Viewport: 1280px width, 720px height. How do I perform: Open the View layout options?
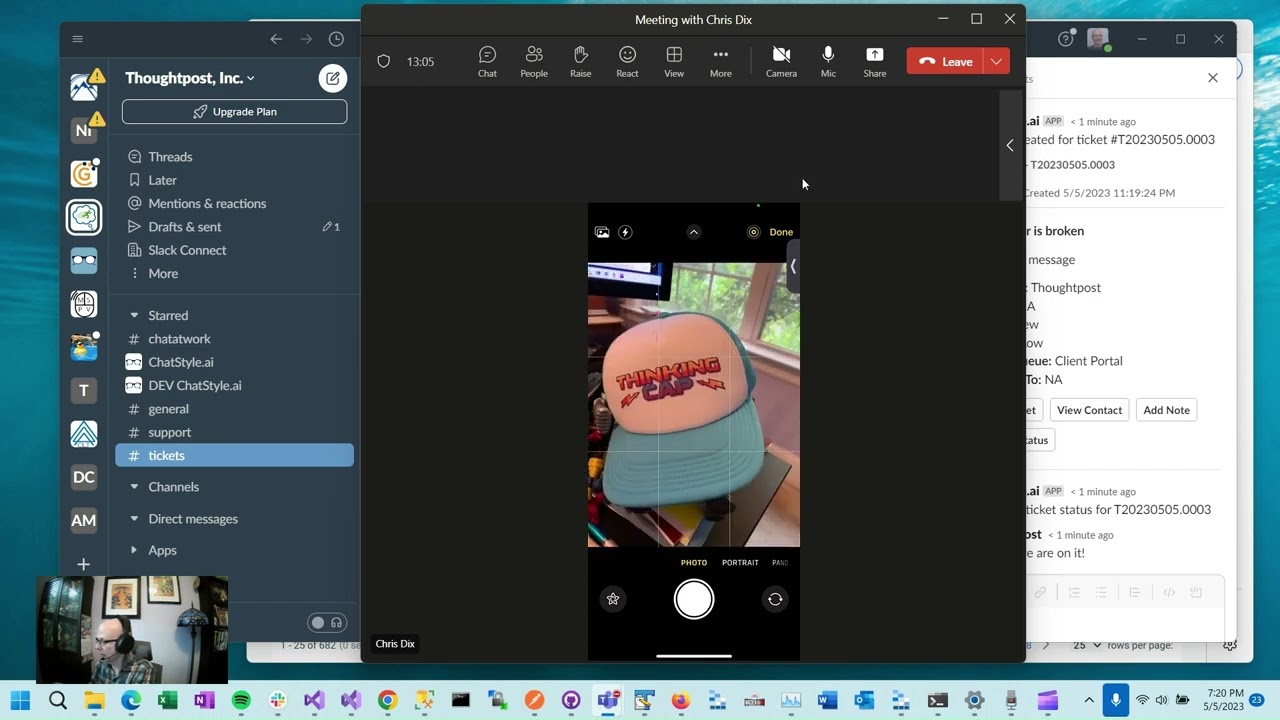click(674, 62)
